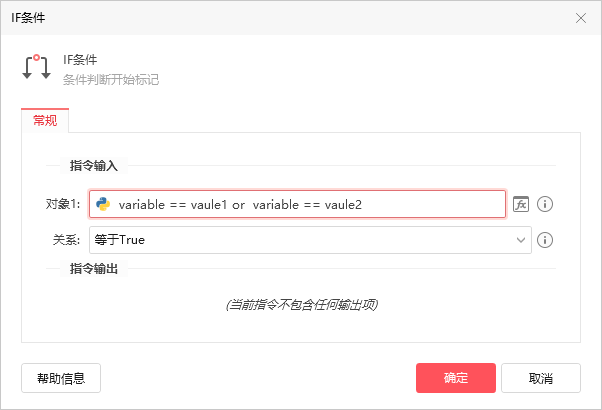
Task: Open 帮助信息 help button
Action: tap(61, 378)
